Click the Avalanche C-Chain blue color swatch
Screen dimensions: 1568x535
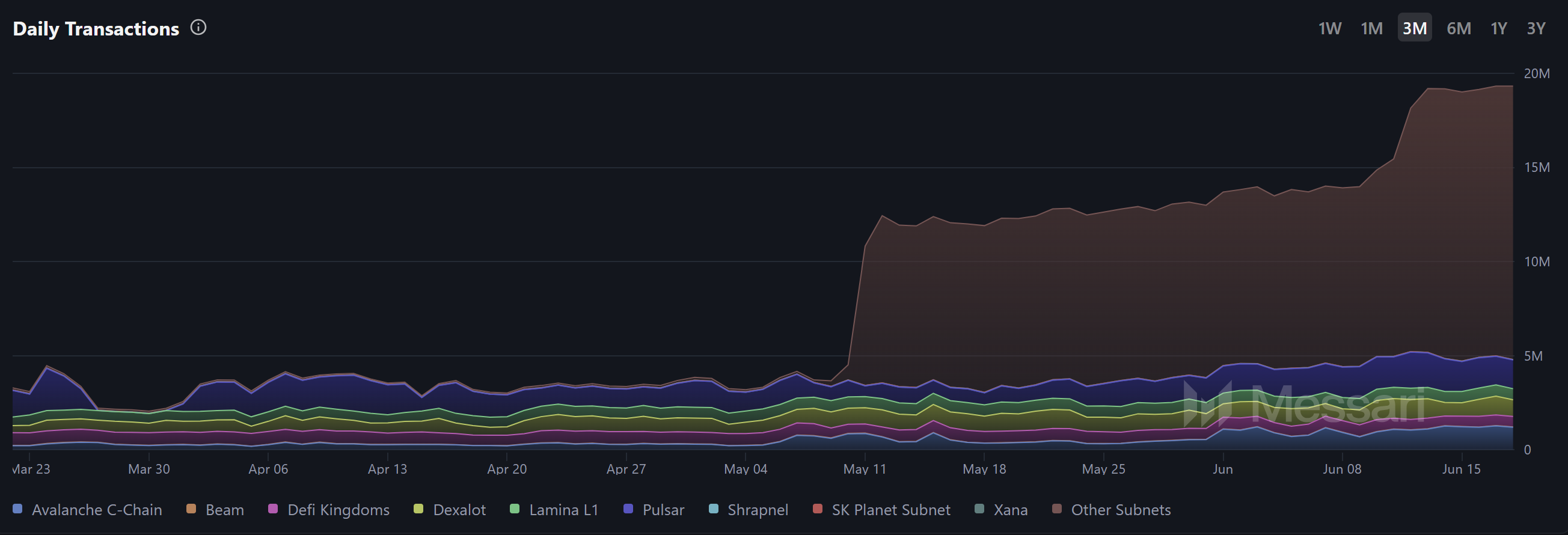17,508
